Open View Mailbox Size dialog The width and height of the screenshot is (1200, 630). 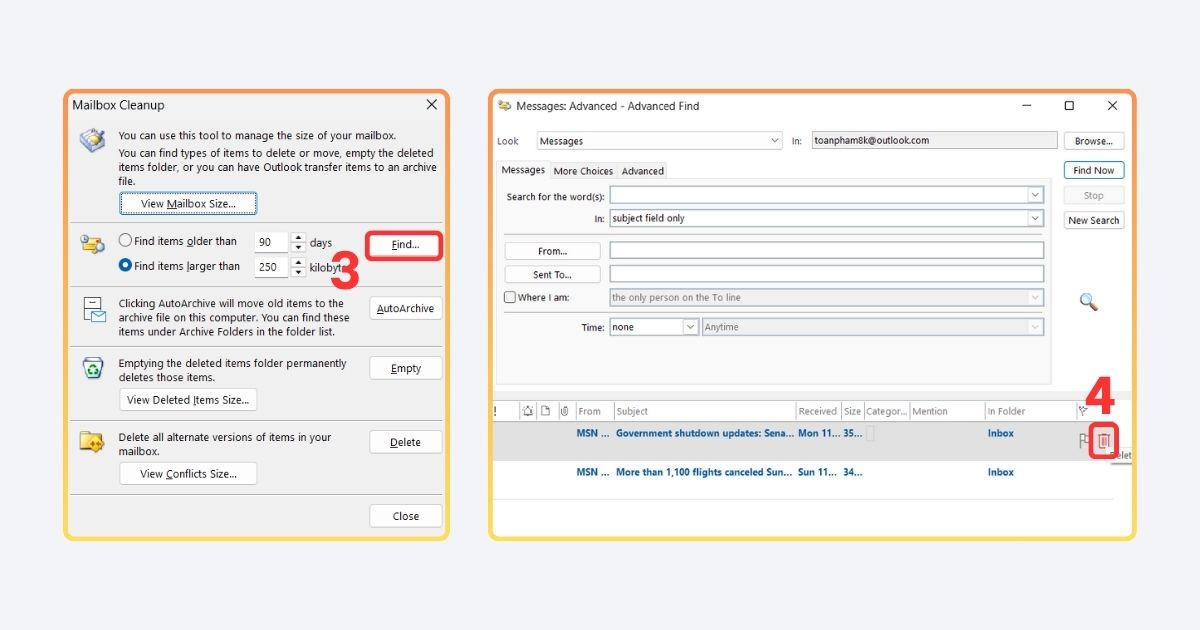coord(188,203)
